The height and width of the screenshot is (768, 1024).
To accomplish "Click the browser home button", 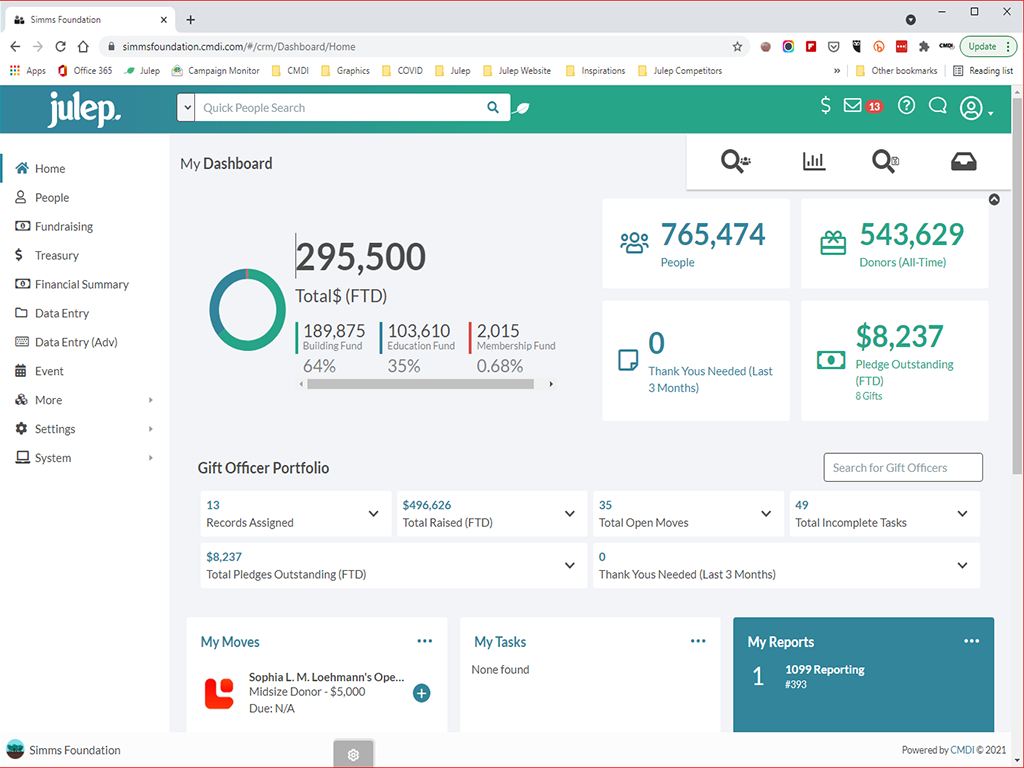I will pyautogui.click(x=83, y=46).
